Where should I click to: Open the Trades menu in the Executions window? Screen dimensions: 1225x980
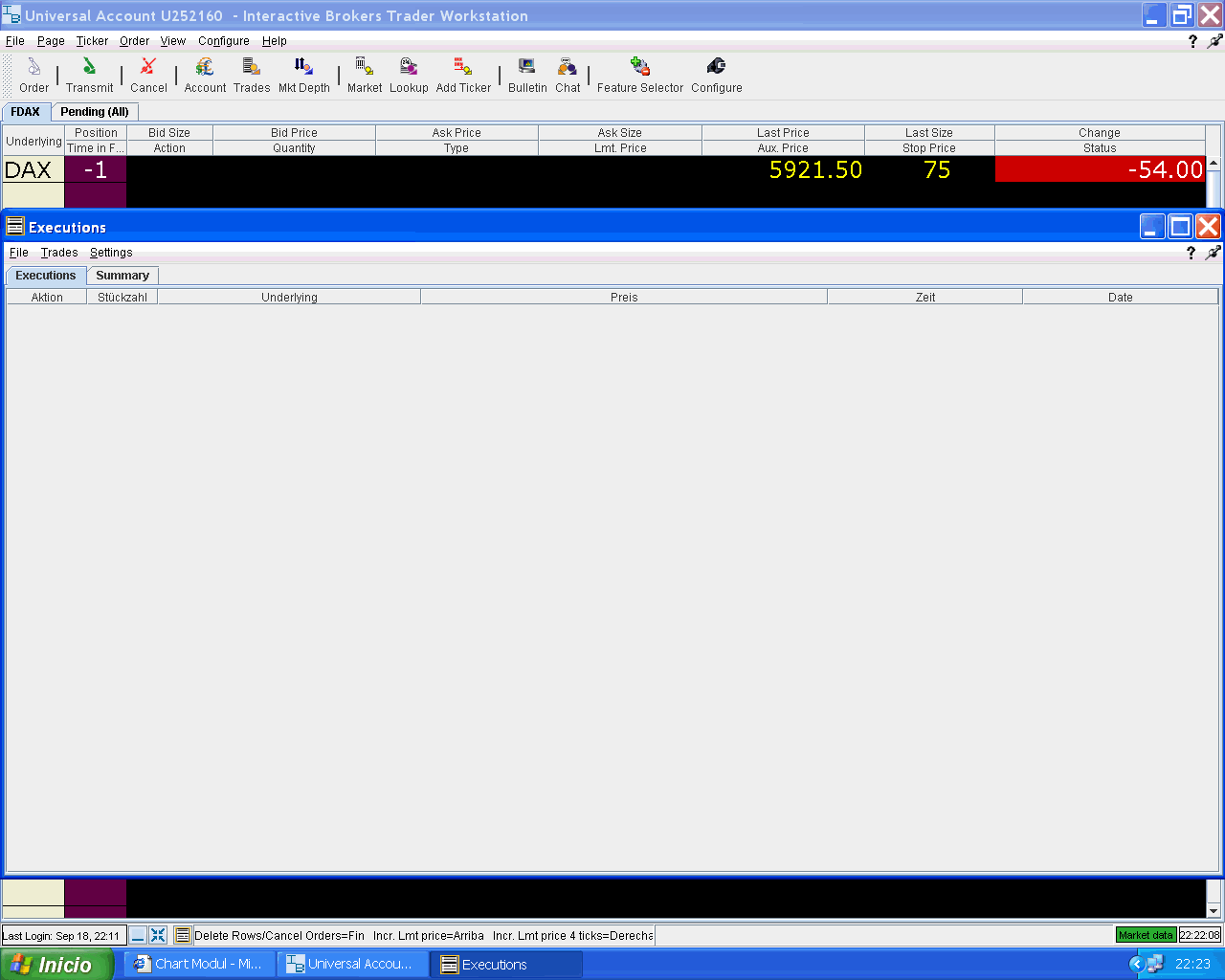[59, 253]
